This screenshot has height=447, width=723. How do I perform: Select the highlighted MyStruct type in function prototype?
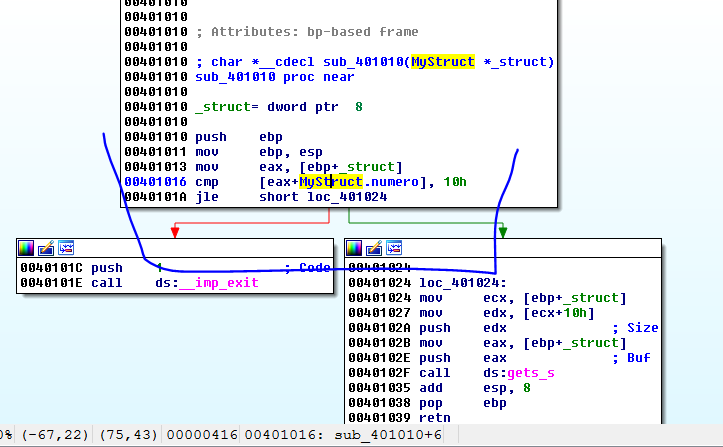[x=443, y=62]
